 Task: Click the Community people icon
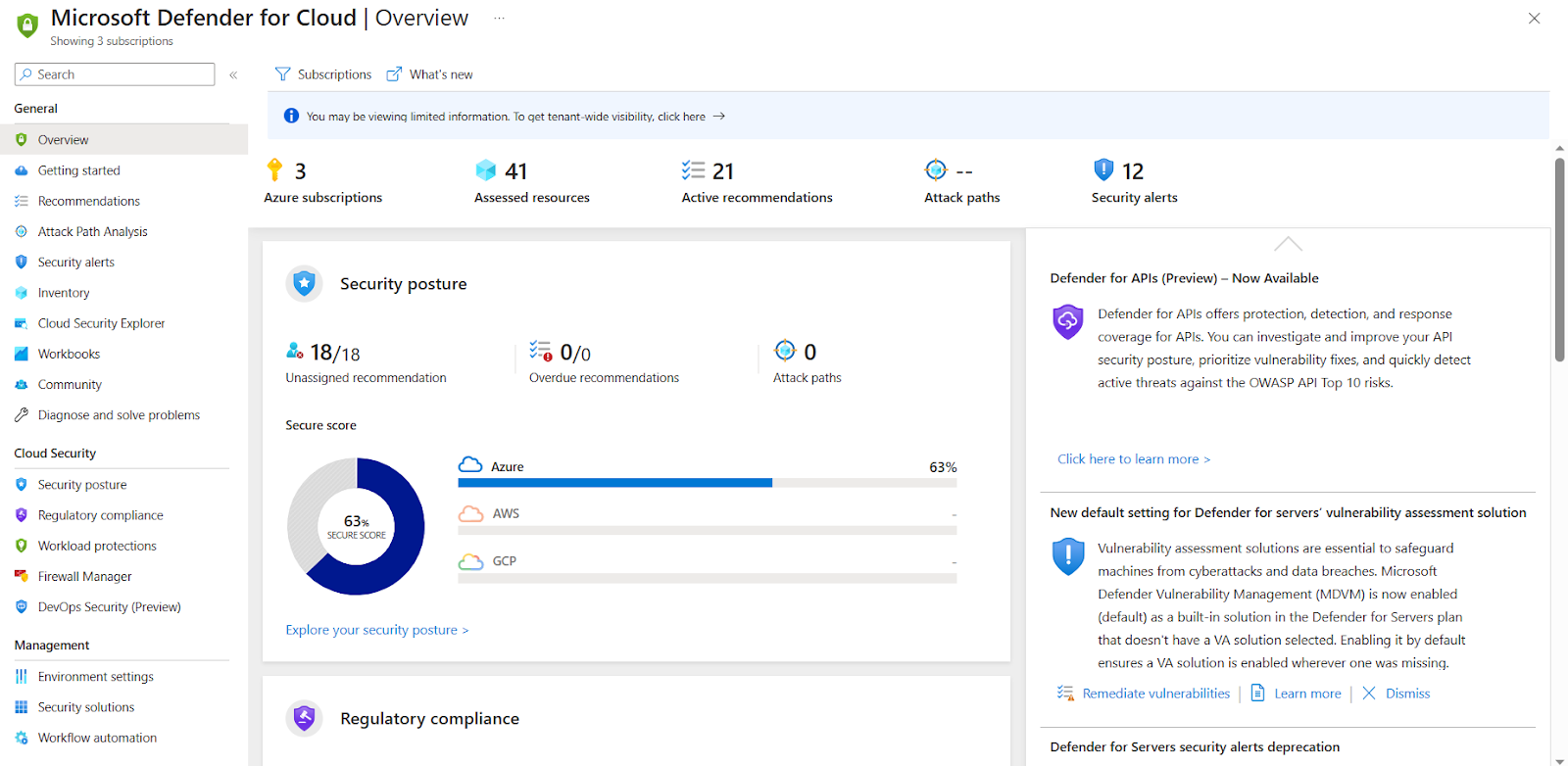(x=22, y=385)
